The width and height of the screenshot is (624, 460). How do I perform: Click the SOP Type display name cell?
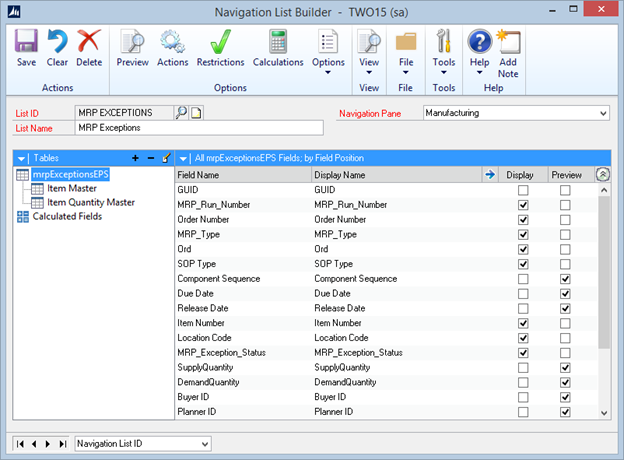(333, 264)
